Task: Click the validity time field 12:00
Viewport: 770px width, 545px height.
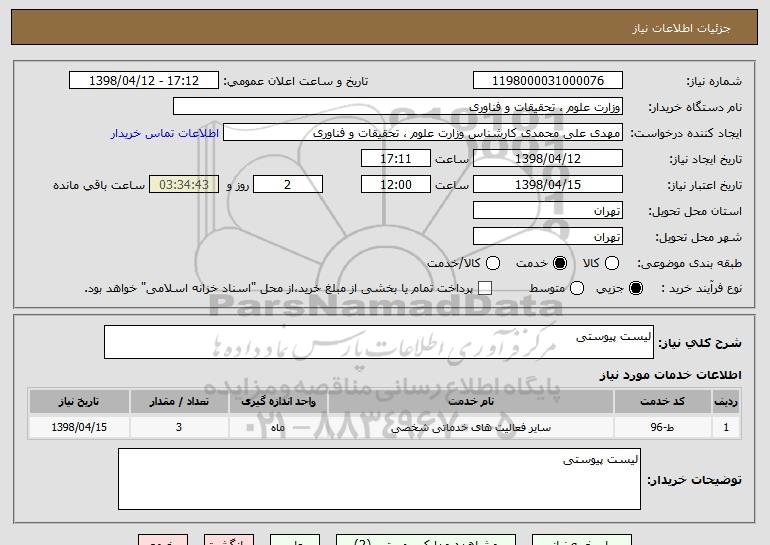Action: (x=396, y=185)
